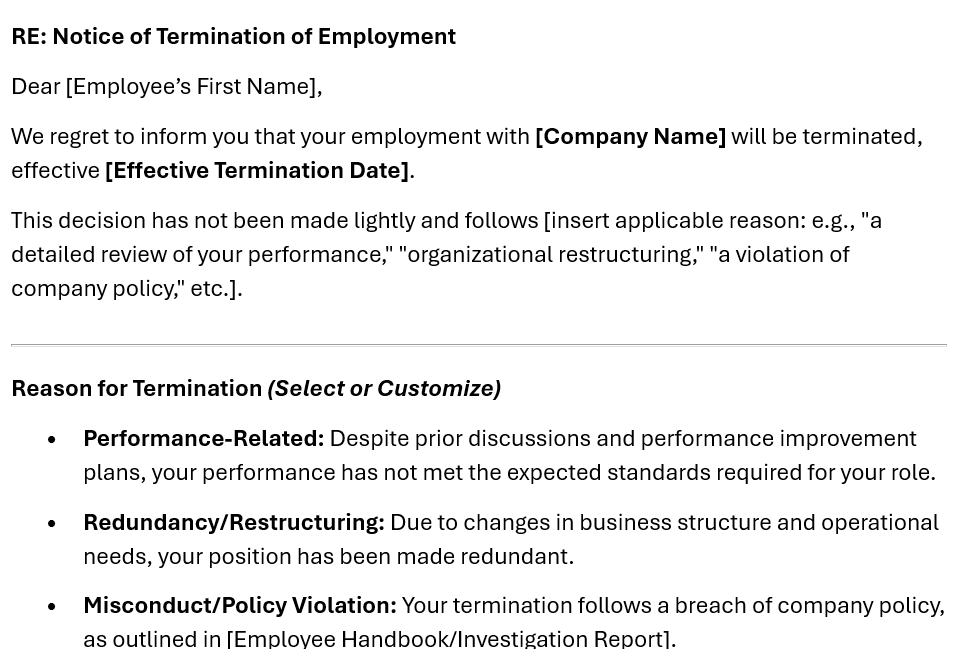Click the "insert applicable reason" placeholder text

click(676, 221)
